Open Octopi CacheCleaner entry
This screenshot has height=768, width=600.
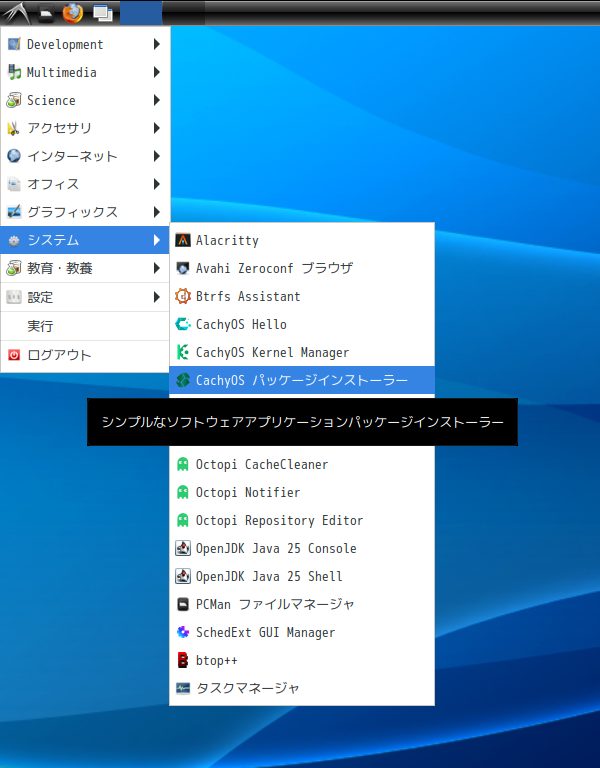coord(302,464)
